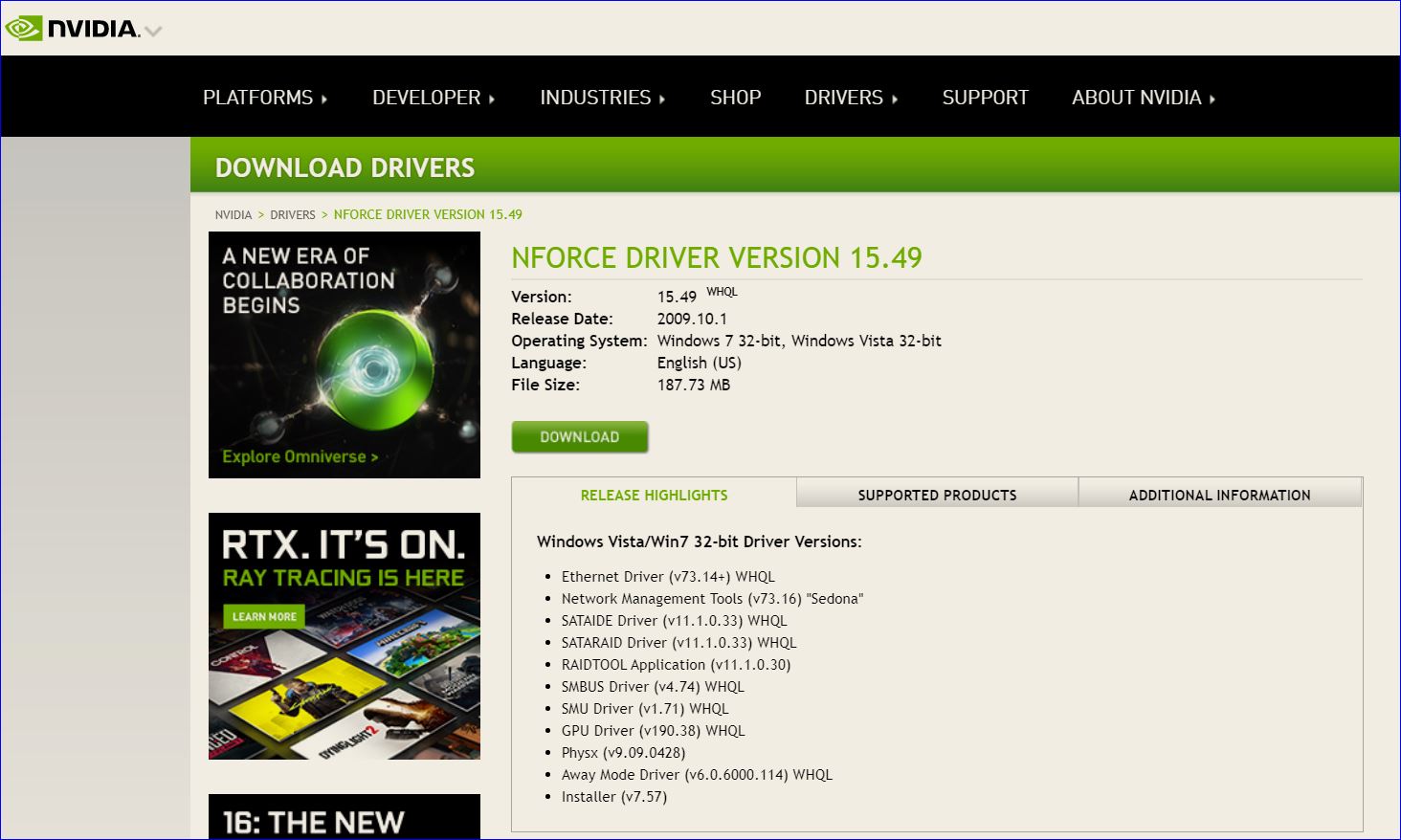Open the DRIVERS menu
Image resolution: width=1401 pixels, height=840 pixels.
[x=851, y=98]
